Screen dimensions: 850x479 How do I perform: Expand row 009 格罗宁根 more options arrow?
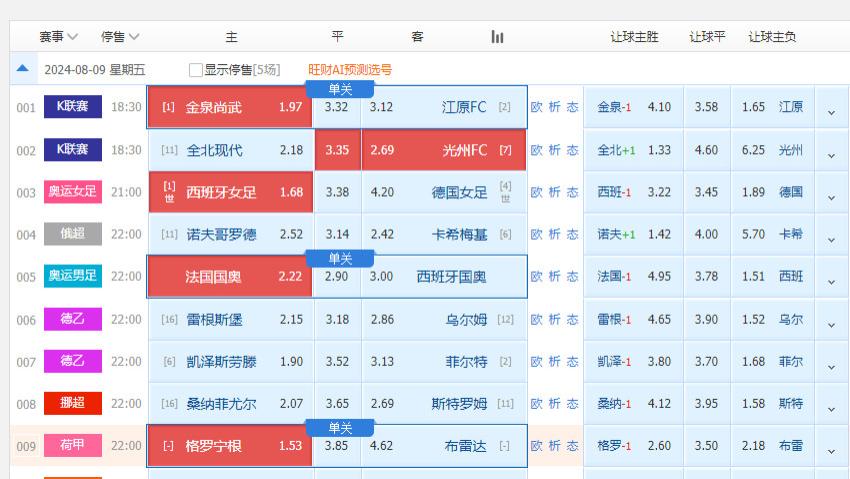pyautogui.click(x=831, y=451)
